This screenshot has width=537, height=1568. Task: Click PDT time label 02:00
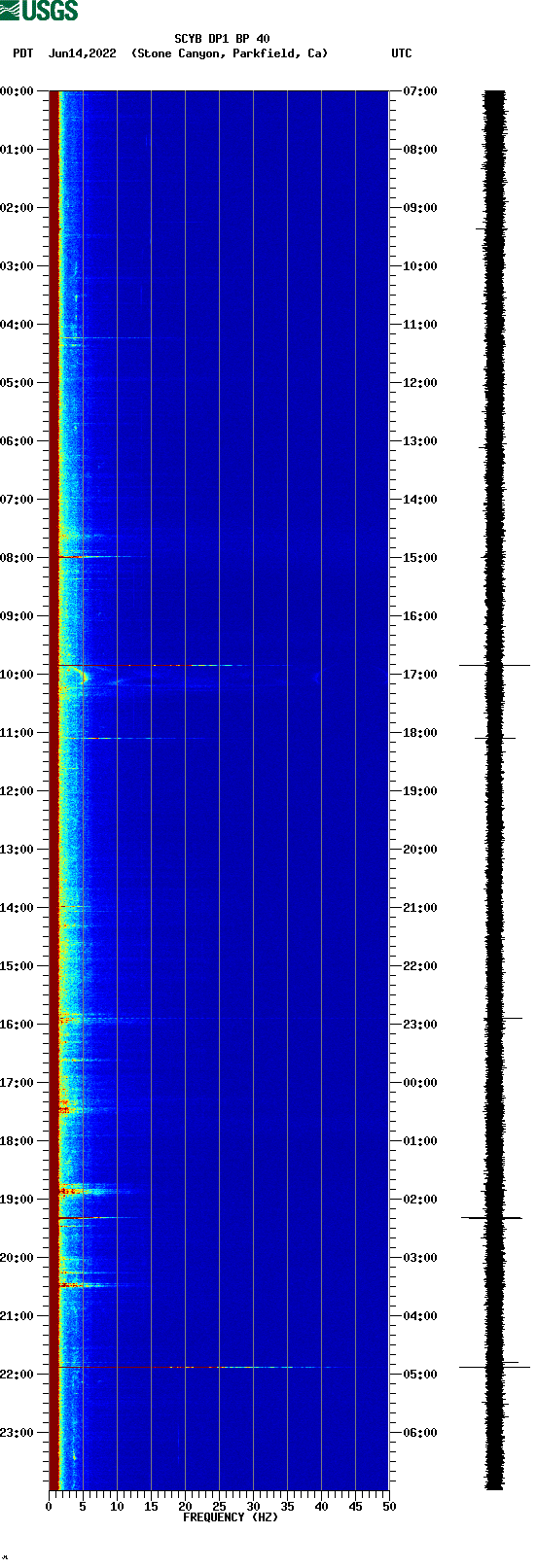point(18,208)
